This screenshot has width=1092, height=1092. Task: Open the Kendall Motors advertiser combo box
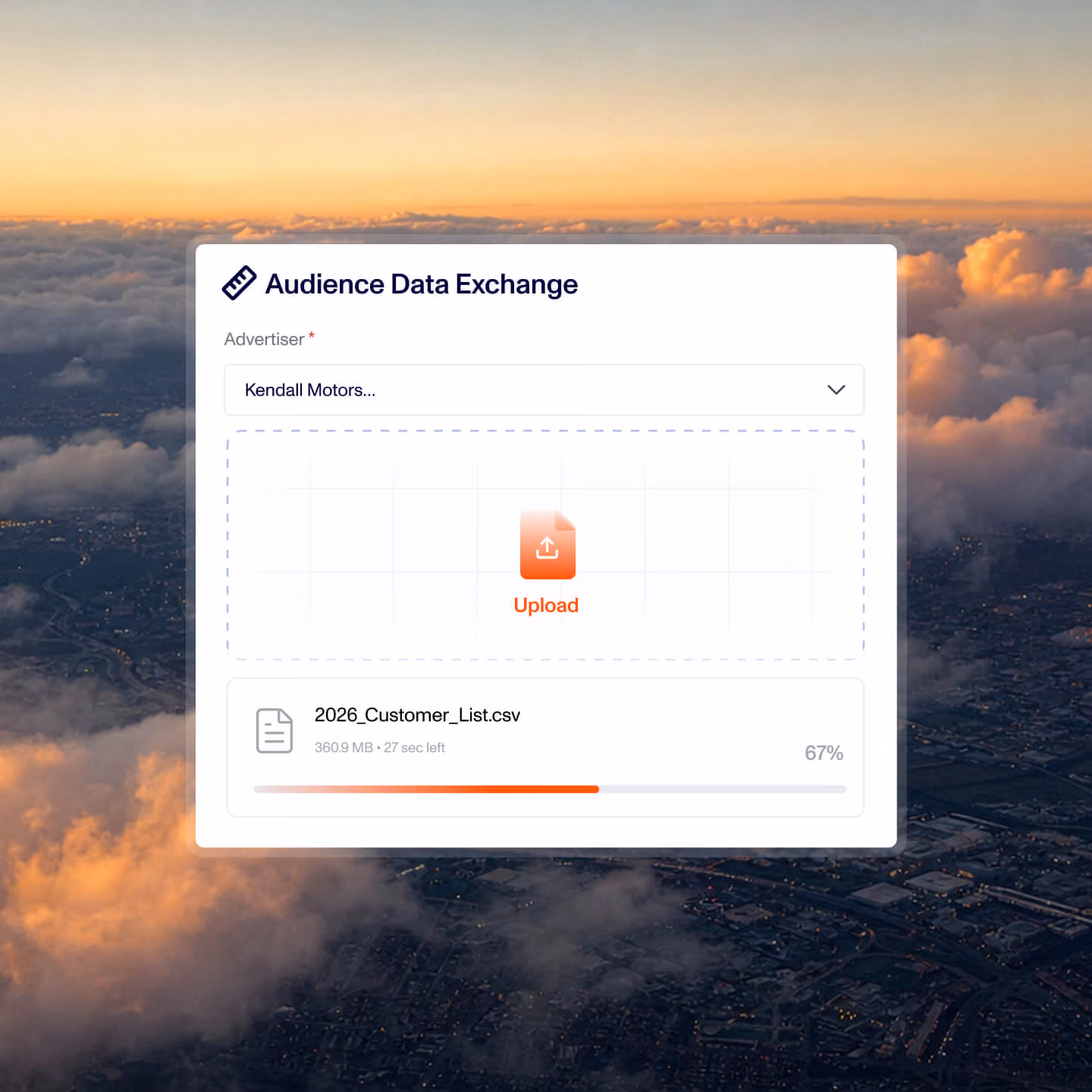[544, 390]
